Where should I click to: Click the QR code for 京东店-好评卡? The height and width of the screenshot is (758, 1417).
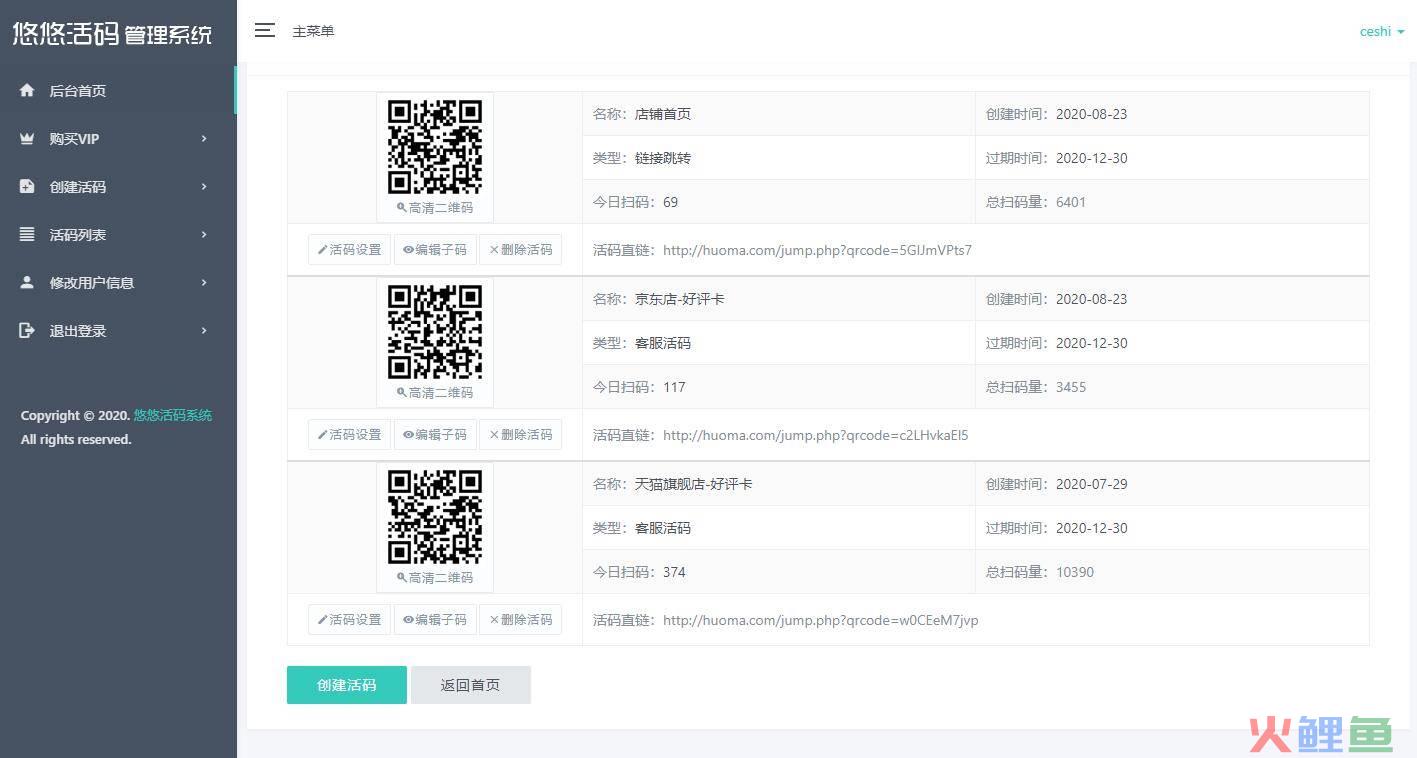click(x=435, y=332)
